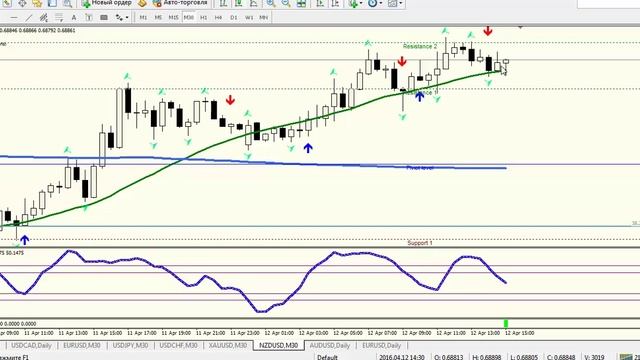640x360 pixels.
Task: Click the Default profile in status bar
Action: click(327, 357)
